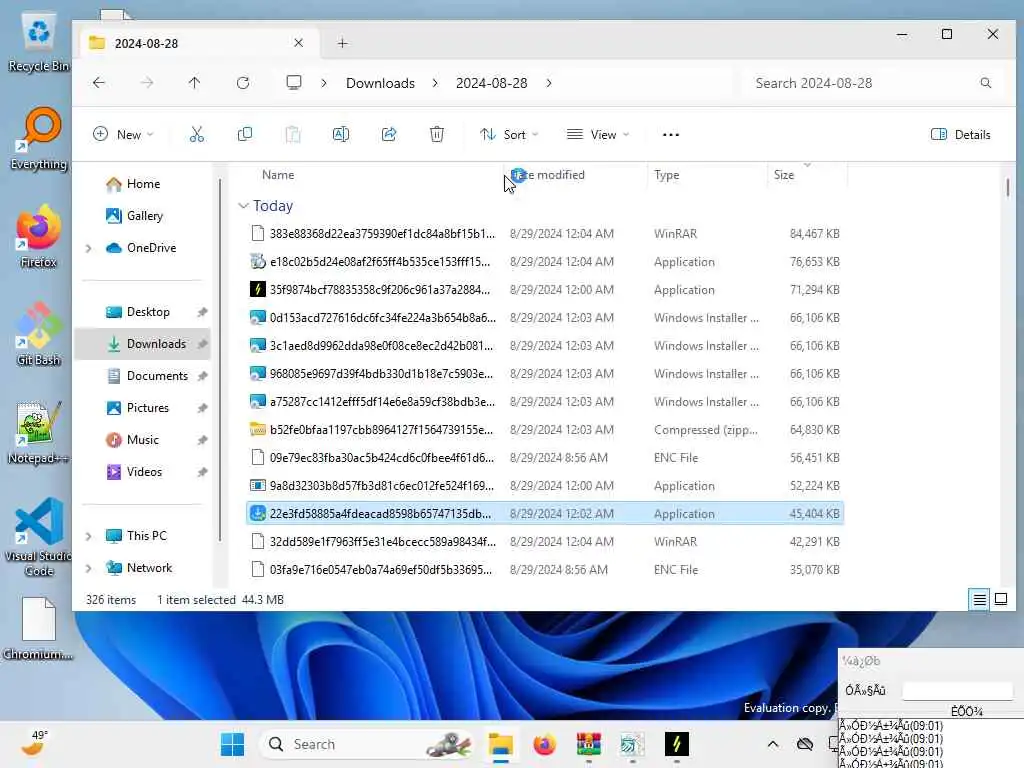Viewport: 1024px width, 768px height.
Task: Open Firefox from the taskbar
Action: tap(545, 744)
